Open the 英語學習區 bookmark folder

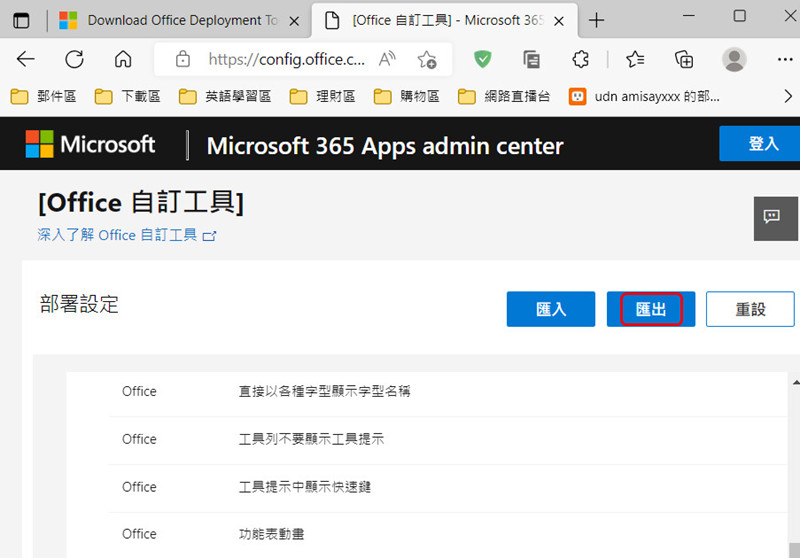225,96
